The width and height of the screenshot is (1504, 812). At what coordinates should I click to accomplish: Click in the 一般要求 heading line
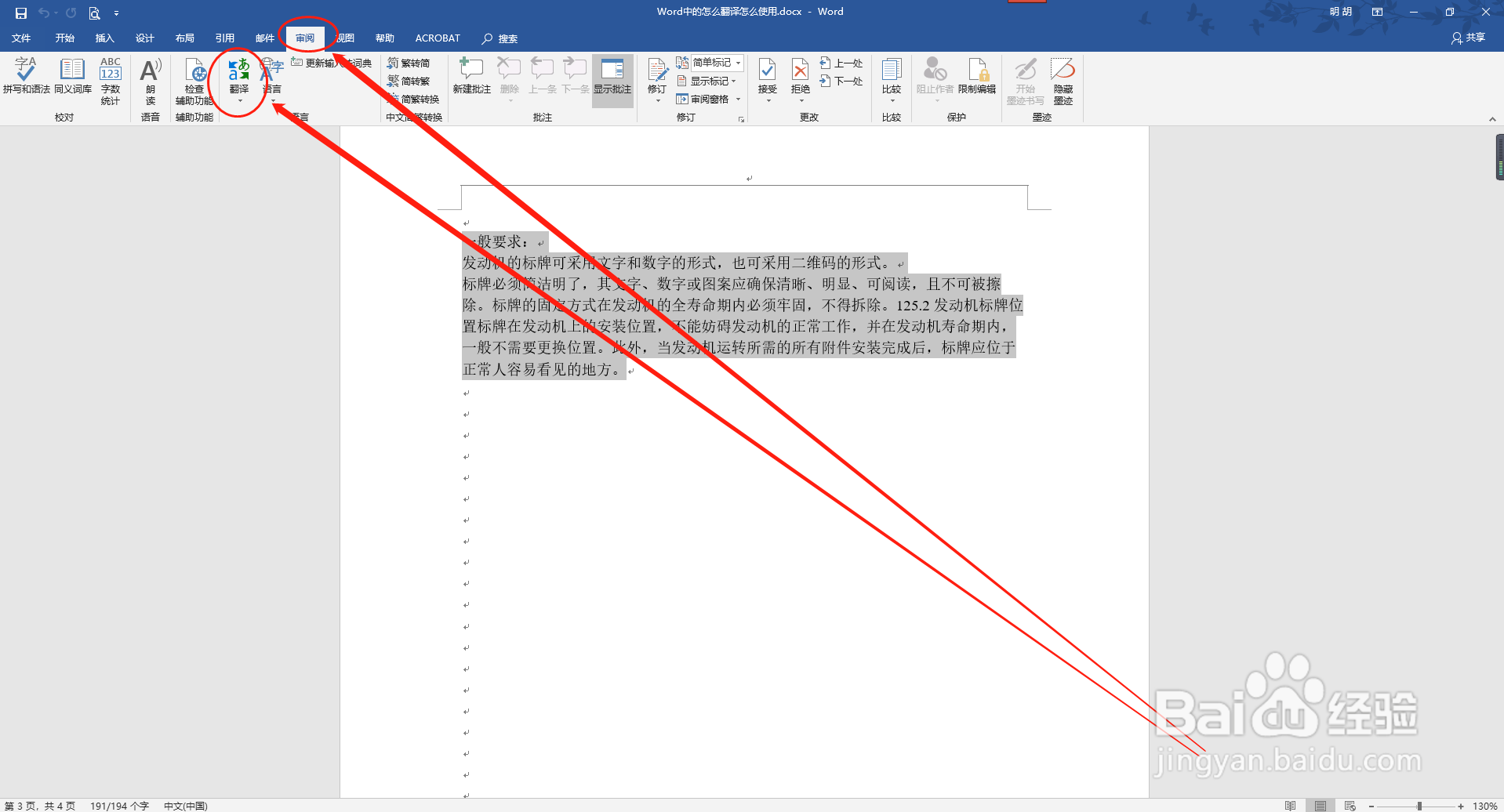(x=503, y=241)
